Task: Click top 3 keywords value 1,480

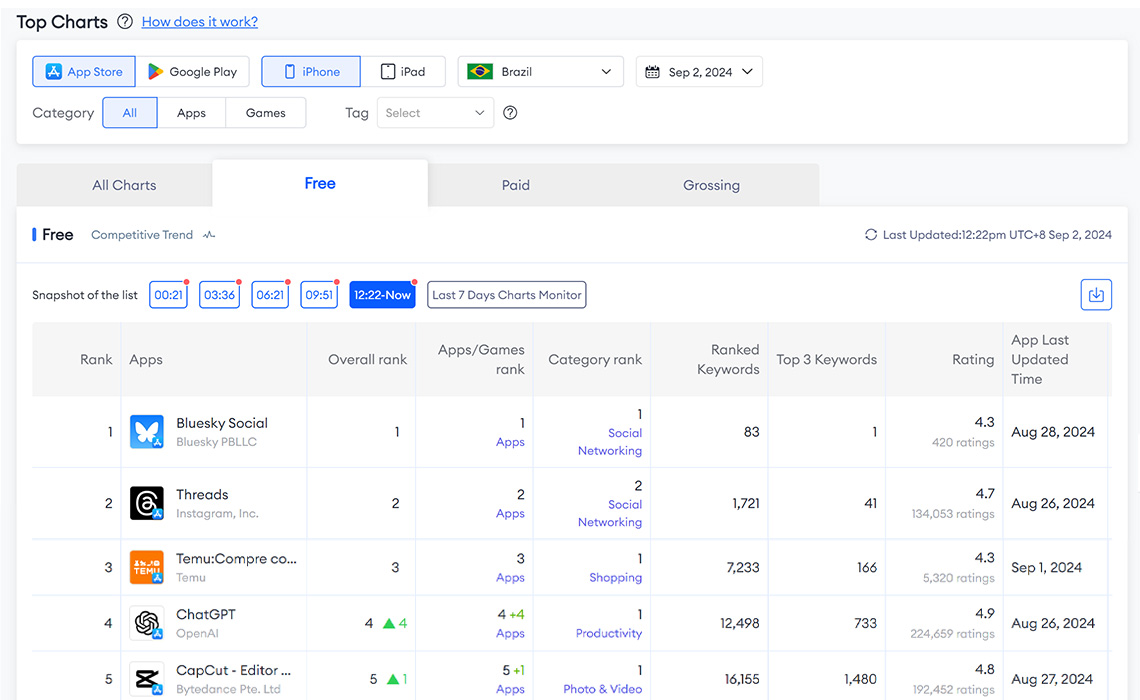Action: tap(860, 679)
